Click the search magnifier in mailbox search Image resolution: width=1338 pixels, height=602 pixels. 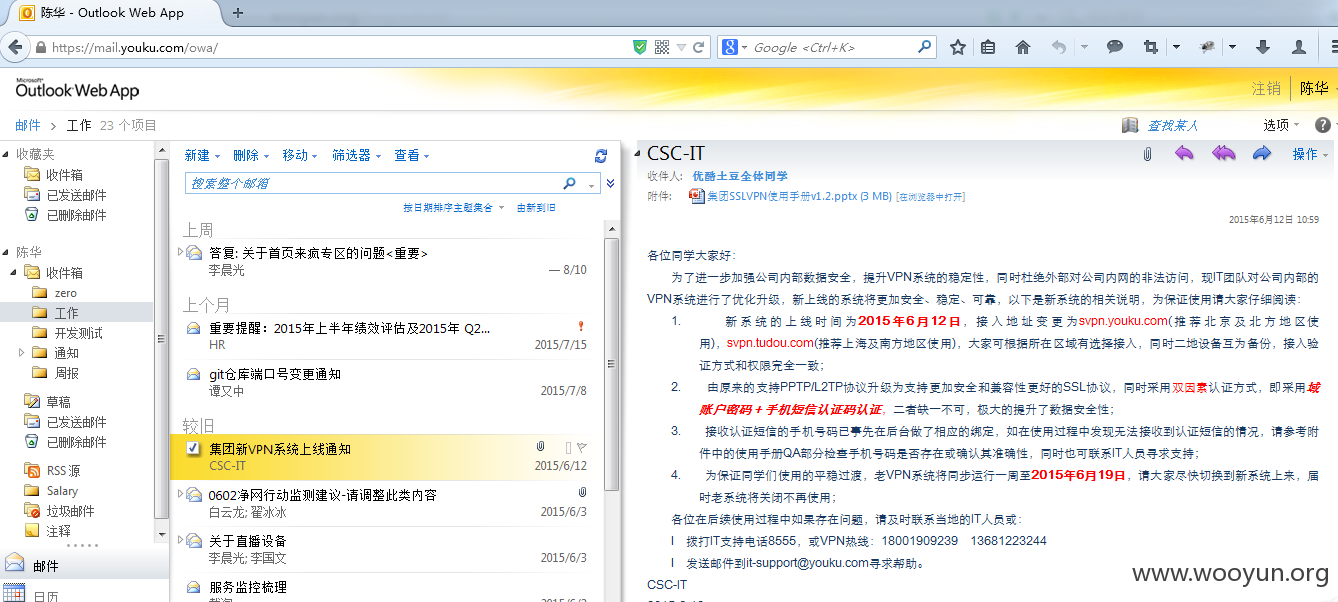coord(570,183)
